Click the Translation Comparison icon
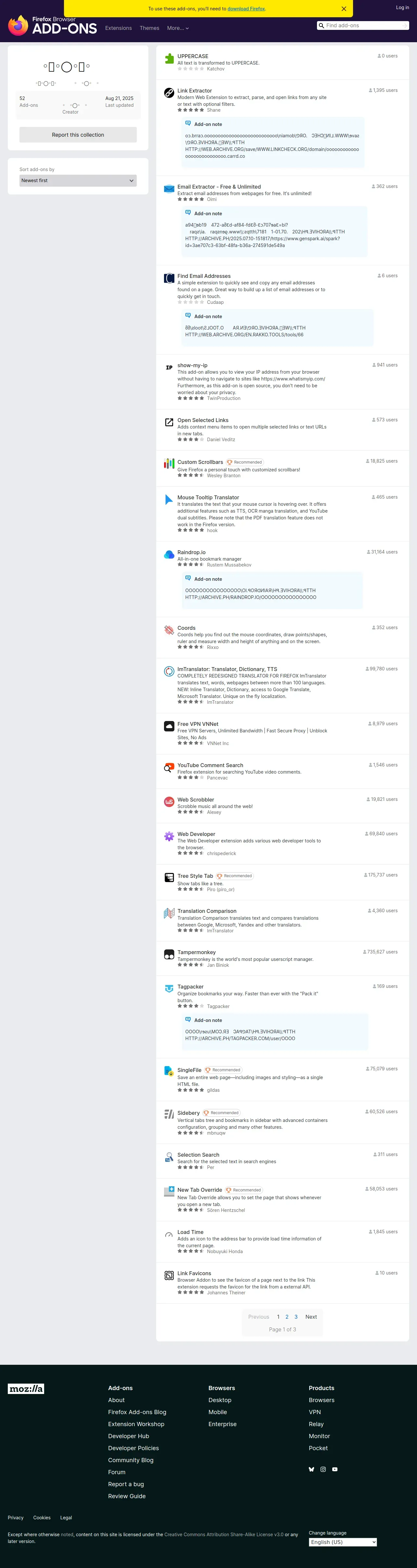This screenshot has height=1568, width=417. tap(169, 914)
